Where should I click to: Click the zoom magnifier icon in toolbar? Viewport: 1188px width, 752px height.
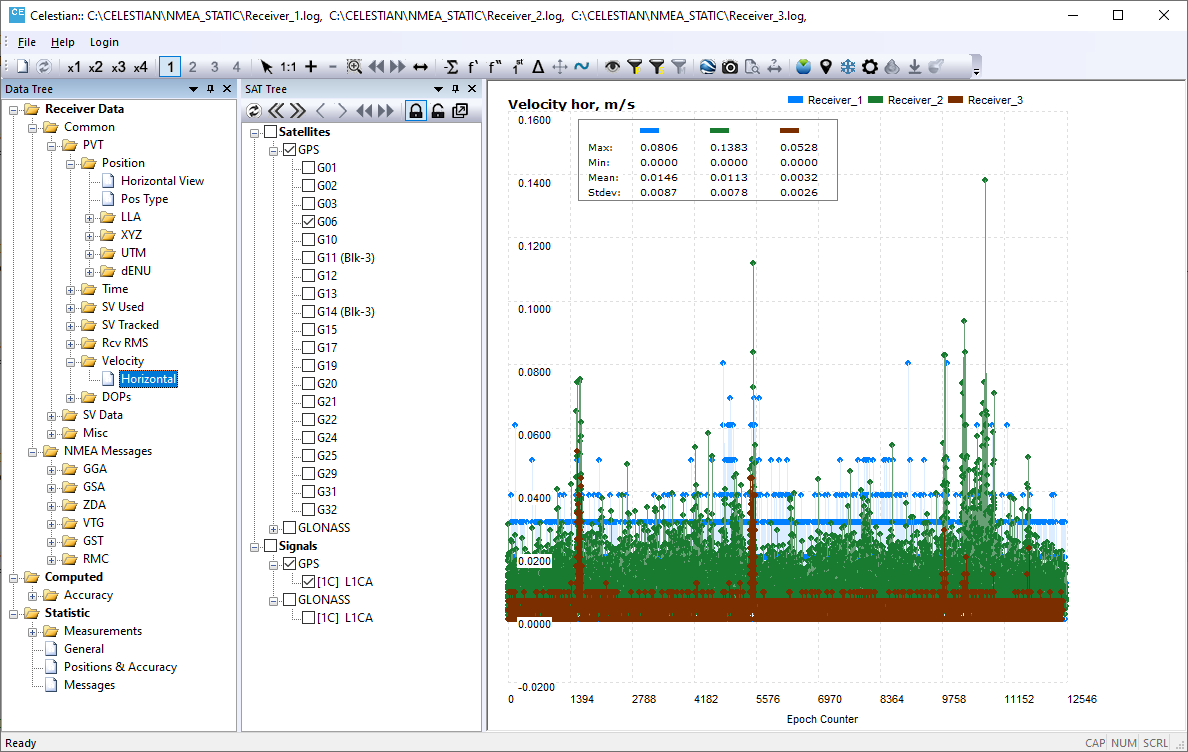(x=354, y=67)
